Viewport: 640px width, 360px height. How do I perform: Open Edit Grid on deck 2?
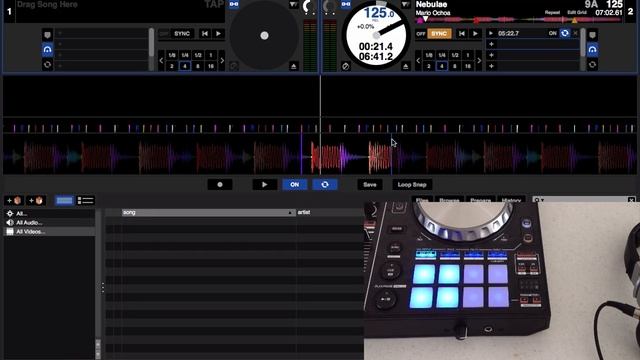pos(576,13)
